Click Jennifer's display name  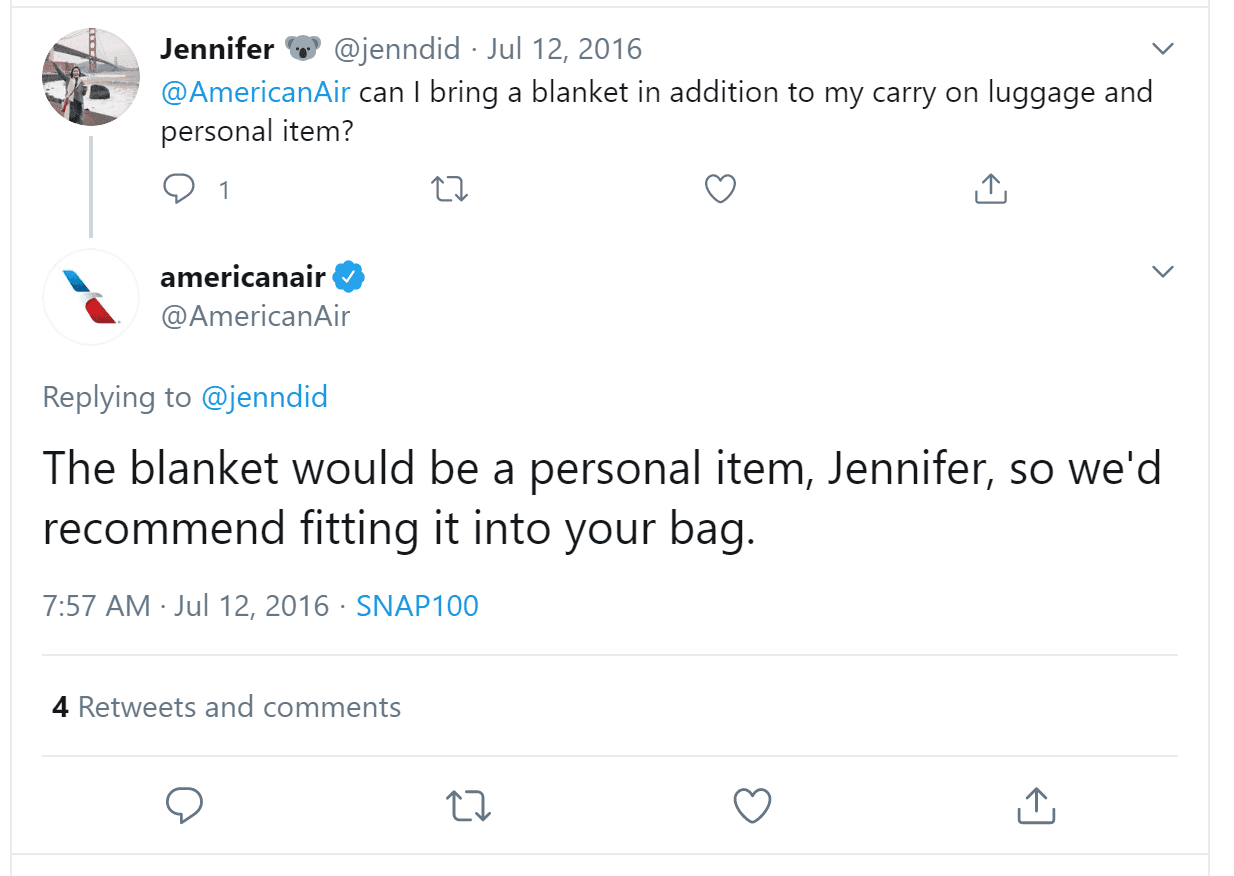pos(217,48)
